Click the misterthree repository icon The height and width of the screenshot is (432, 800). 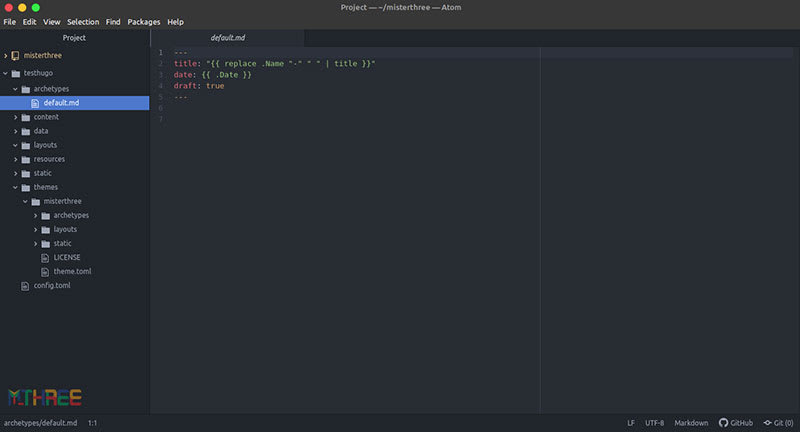coord(15,56)
